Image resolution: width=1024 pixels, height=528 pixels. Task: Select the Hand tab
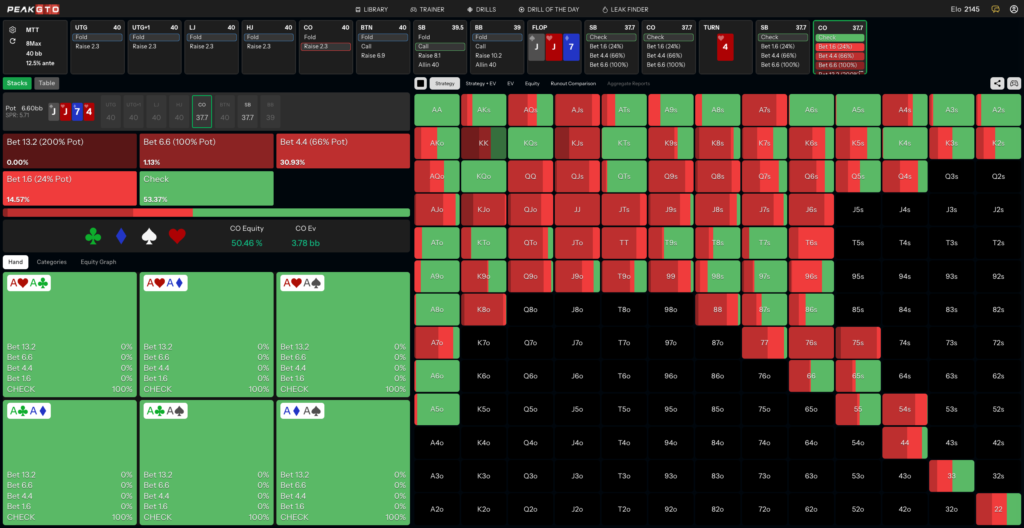click(x=15, y=261)
